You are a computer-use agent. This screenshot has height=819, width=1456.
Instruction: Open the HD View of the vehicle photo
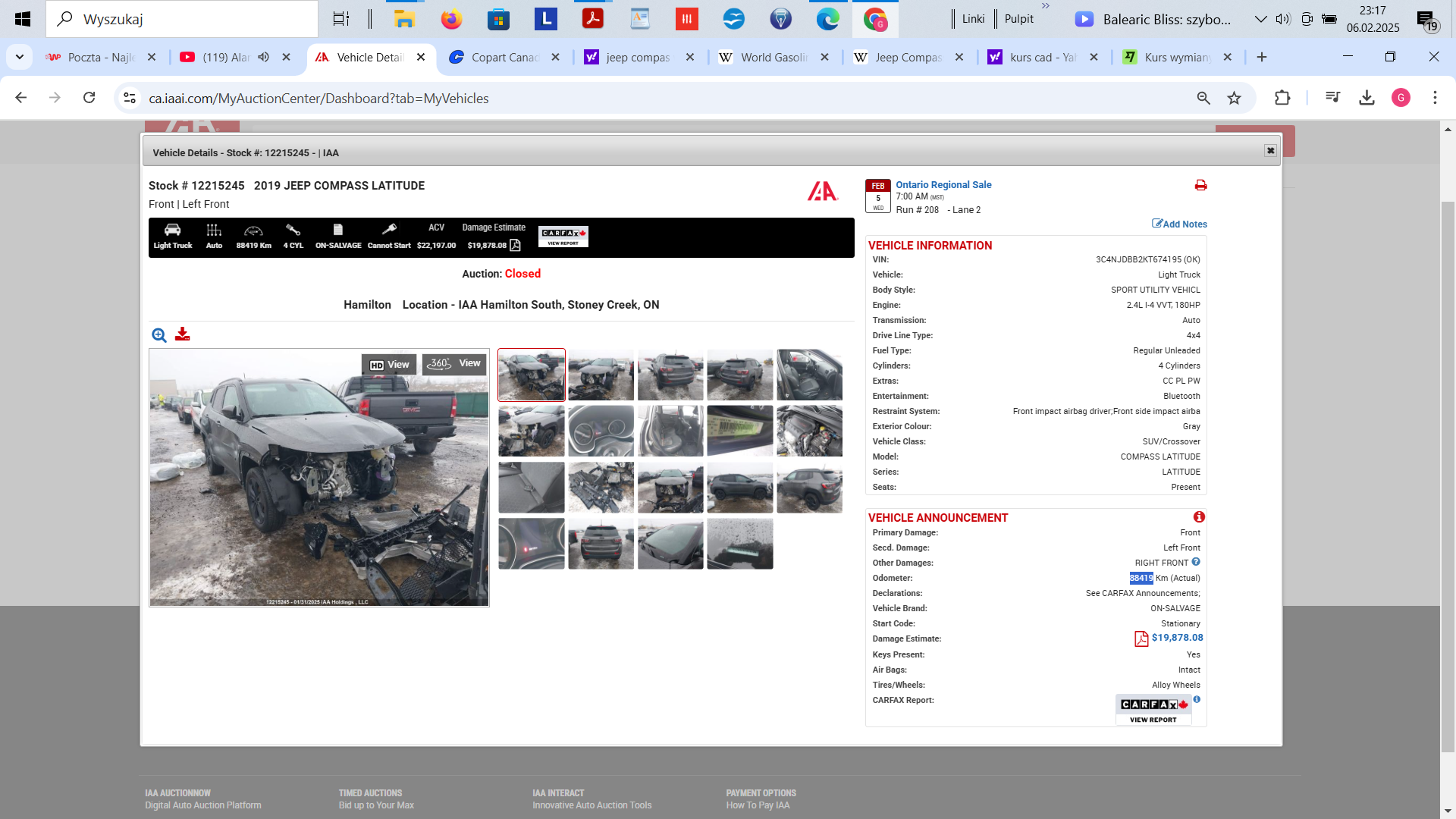(x=389, y=365)
